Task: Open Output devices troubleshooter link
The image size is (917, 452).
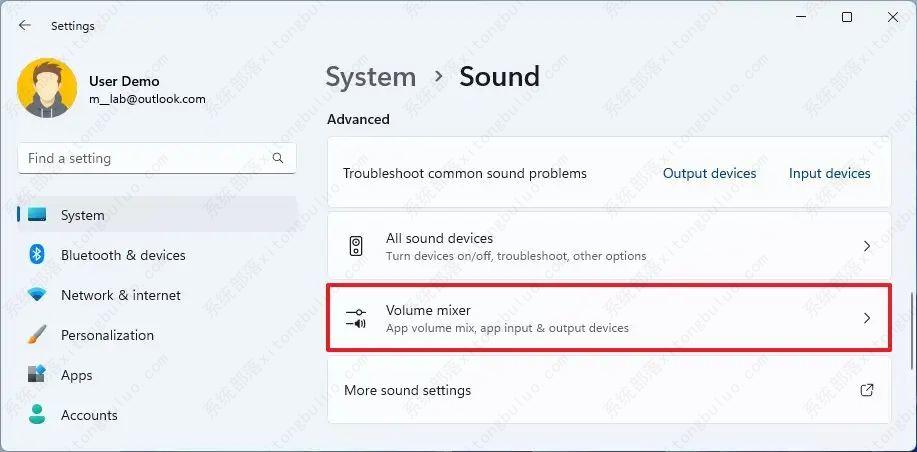Action: point(710,173)
